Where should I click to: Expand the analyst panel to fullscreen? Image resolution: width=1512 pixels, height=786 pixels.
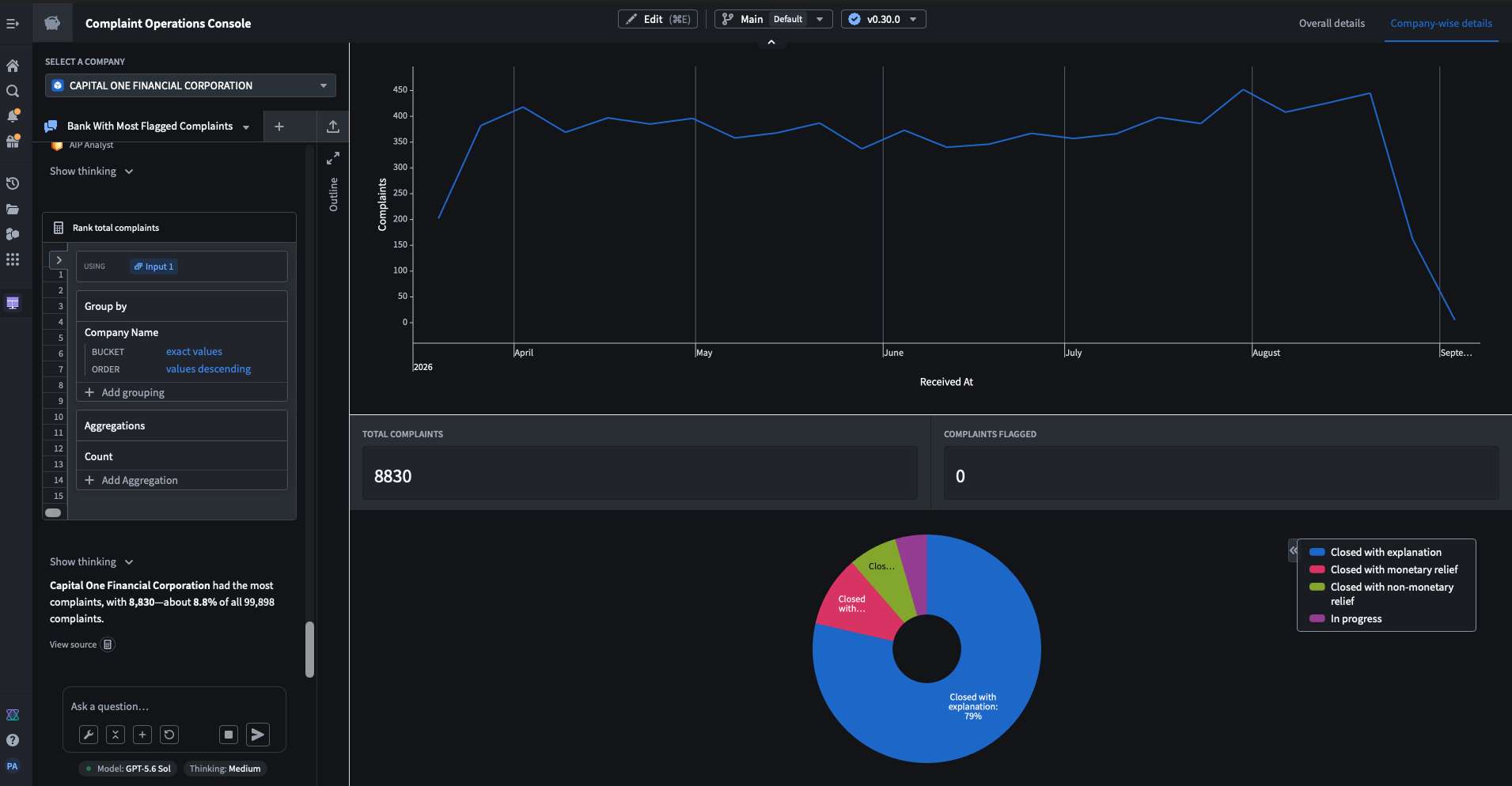(x=333, y=158)
